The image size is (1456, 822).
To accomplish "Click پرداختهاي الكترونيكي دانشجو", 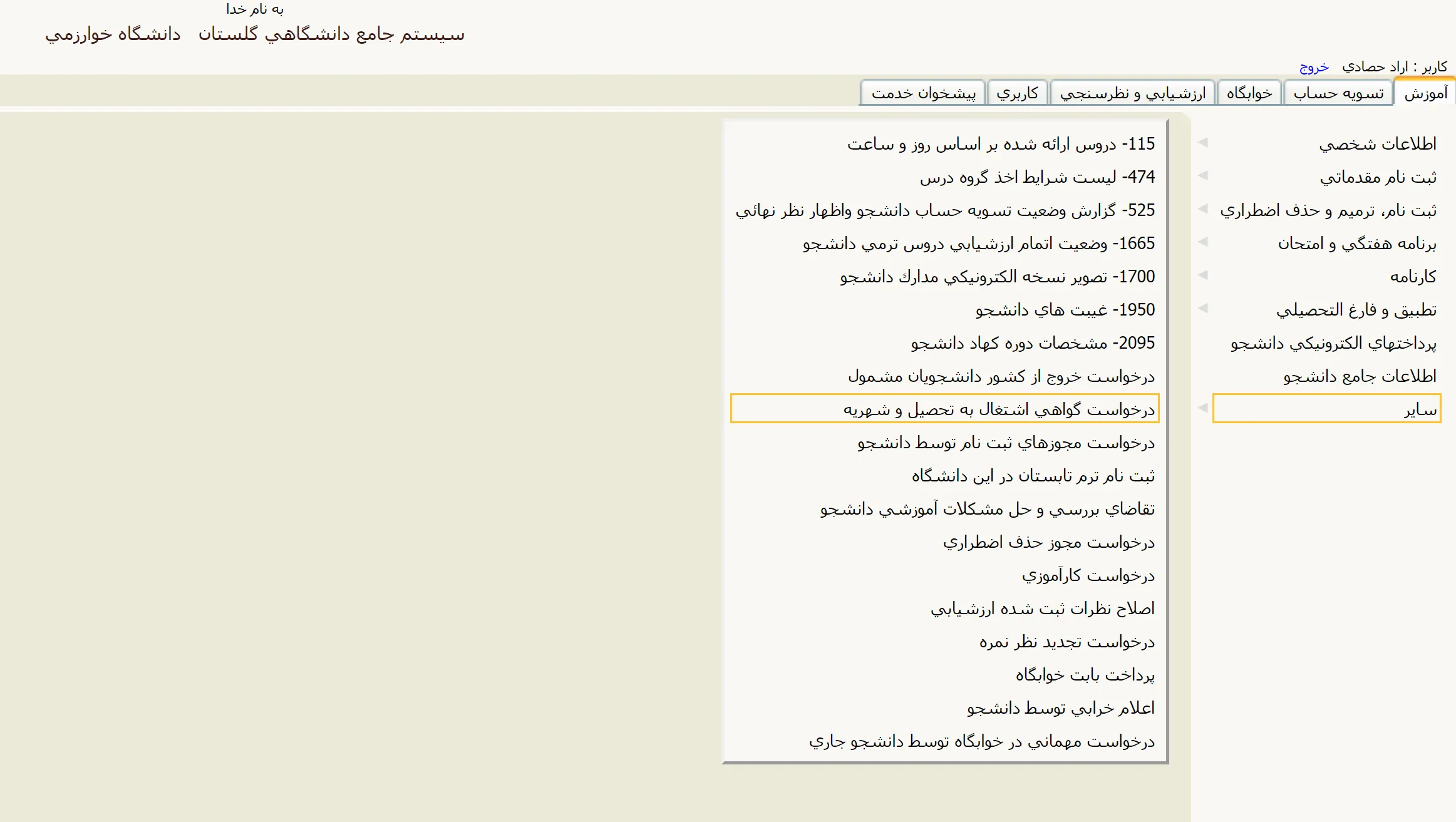I will pos(1333,343).
